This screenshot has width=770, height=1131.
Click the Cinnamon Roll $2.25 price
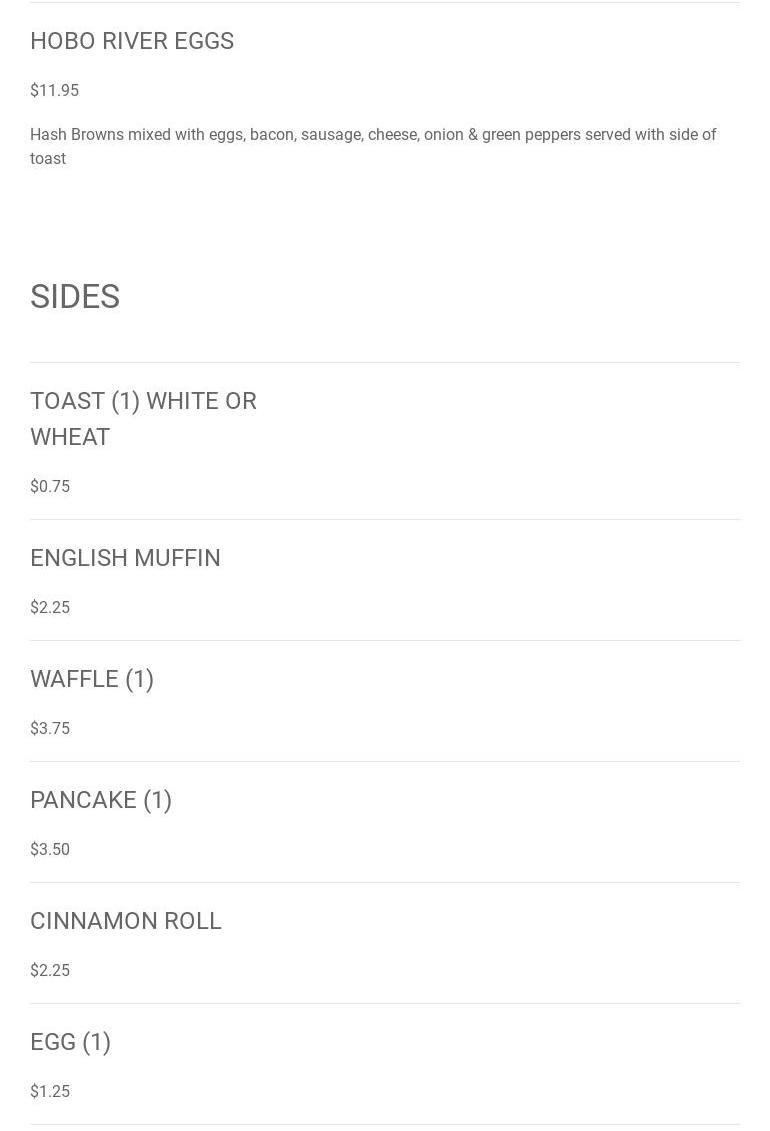(x=50, y=970)
